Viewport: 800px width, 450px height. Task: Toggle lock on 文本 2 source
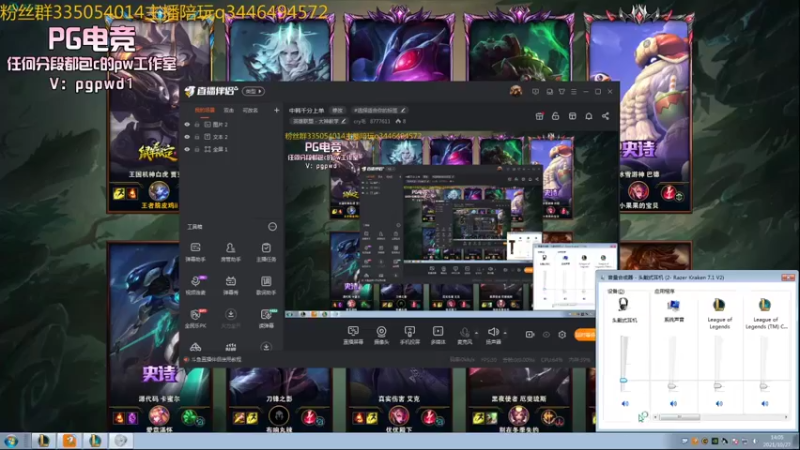197,137
